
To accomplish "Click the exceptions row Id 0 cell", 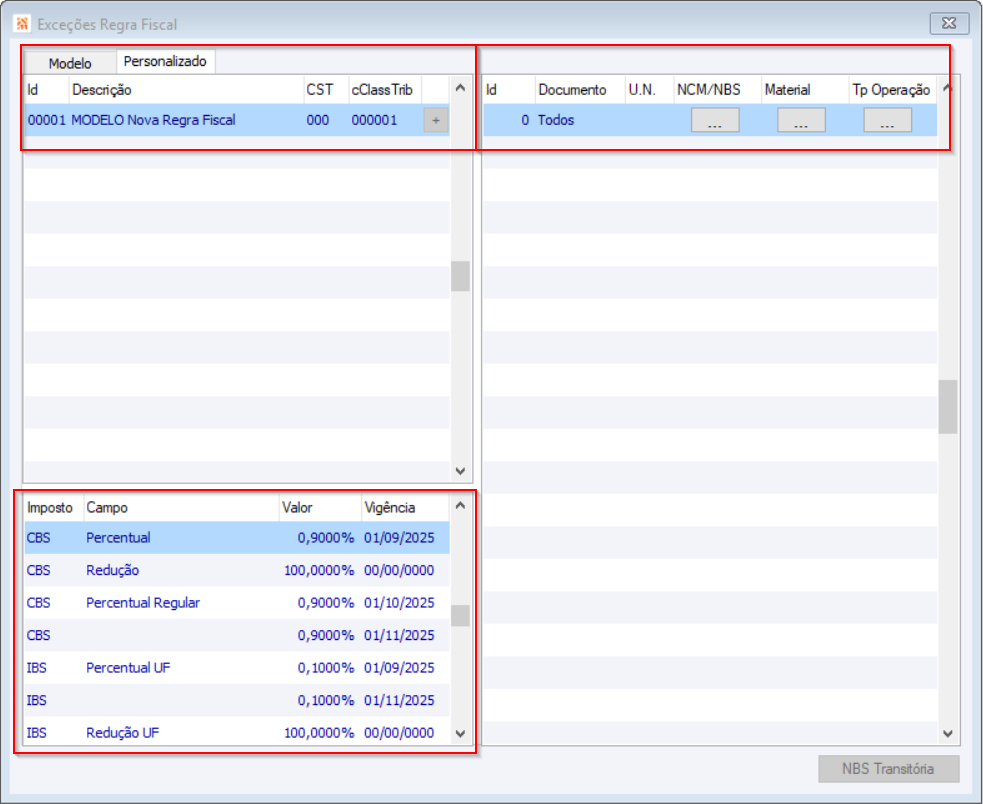I will [x=508, y=120].
